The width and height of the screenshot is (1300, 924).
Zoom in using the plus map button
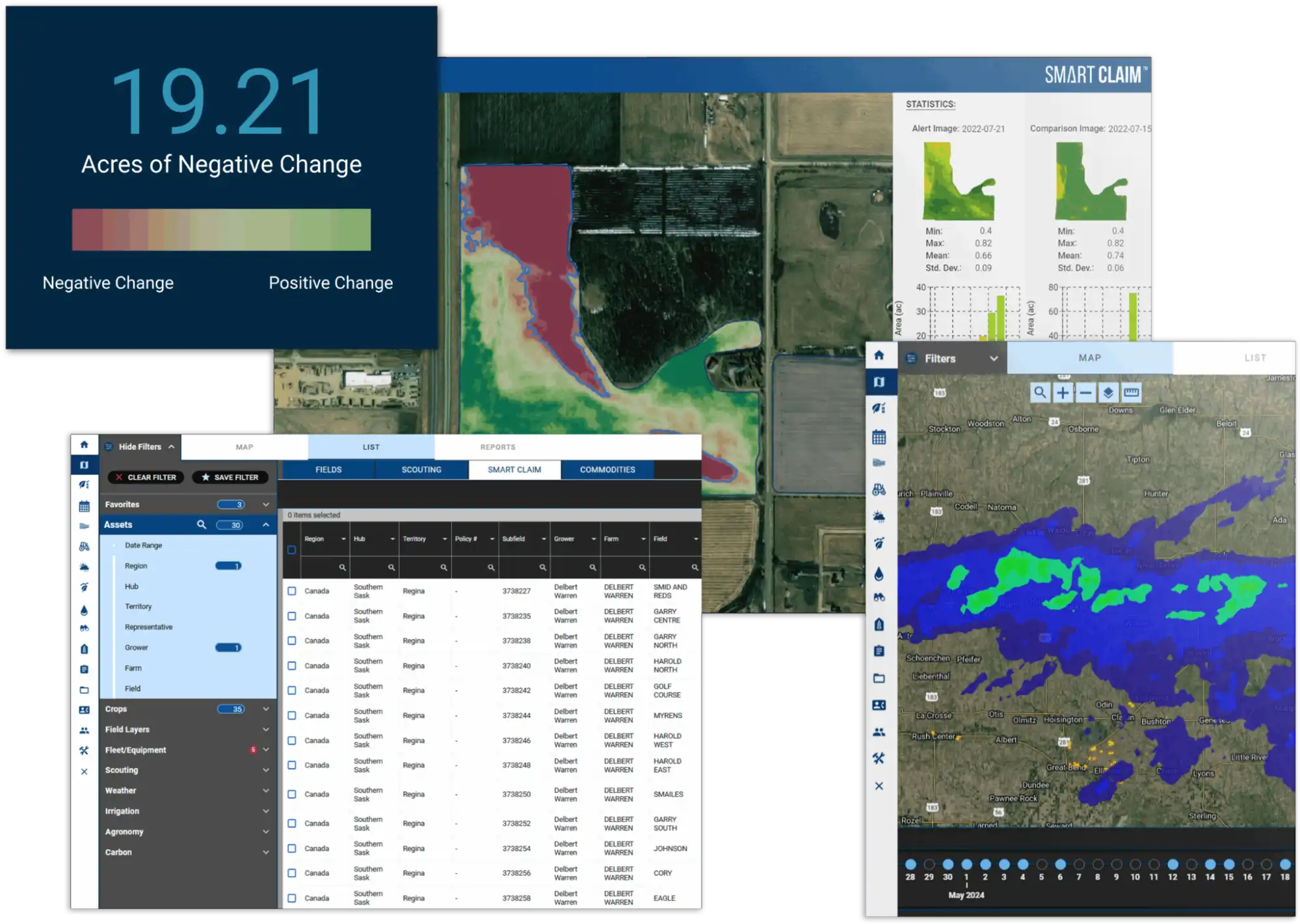pos(1063,393)
